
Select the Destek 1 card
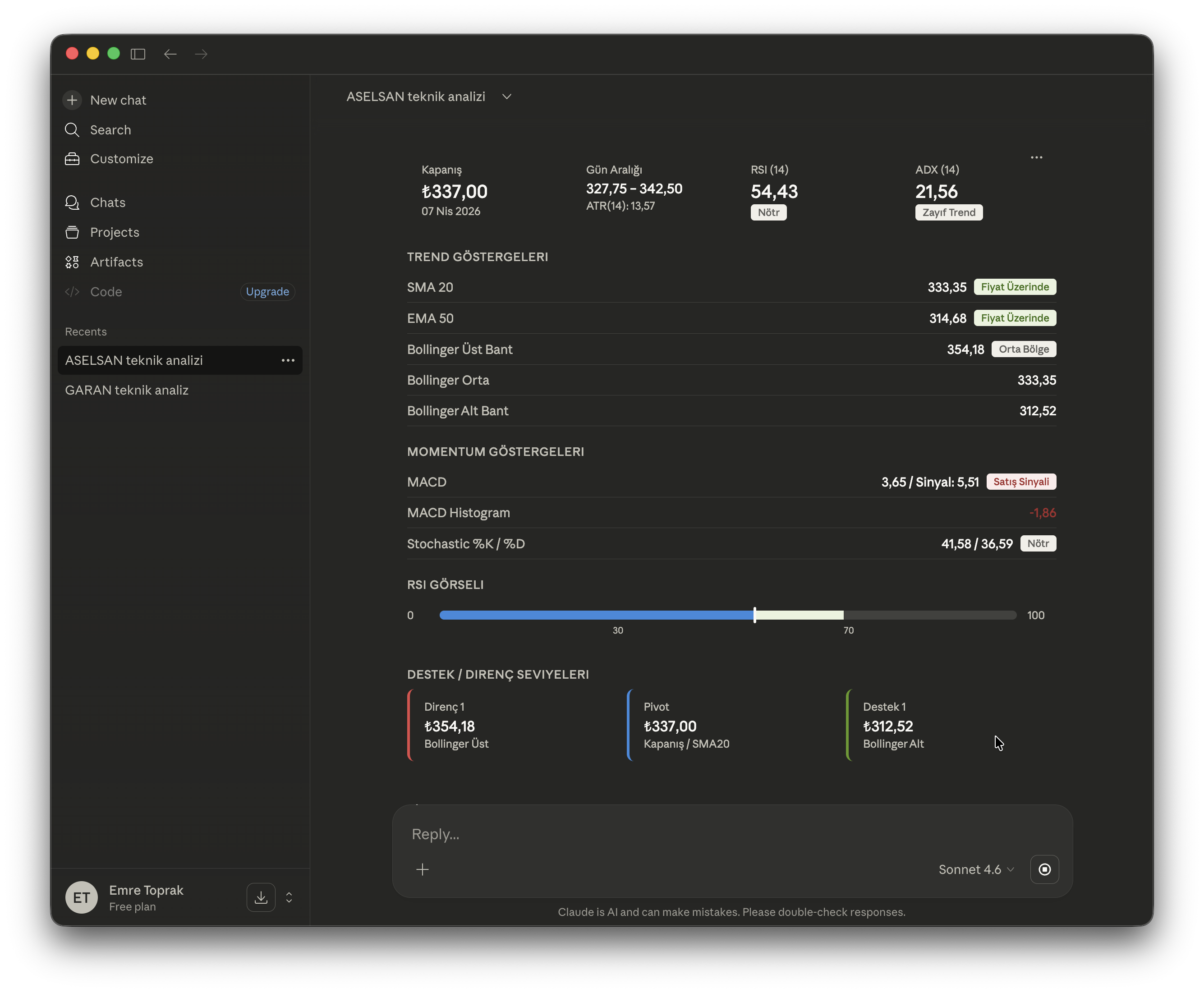[951, 725]
